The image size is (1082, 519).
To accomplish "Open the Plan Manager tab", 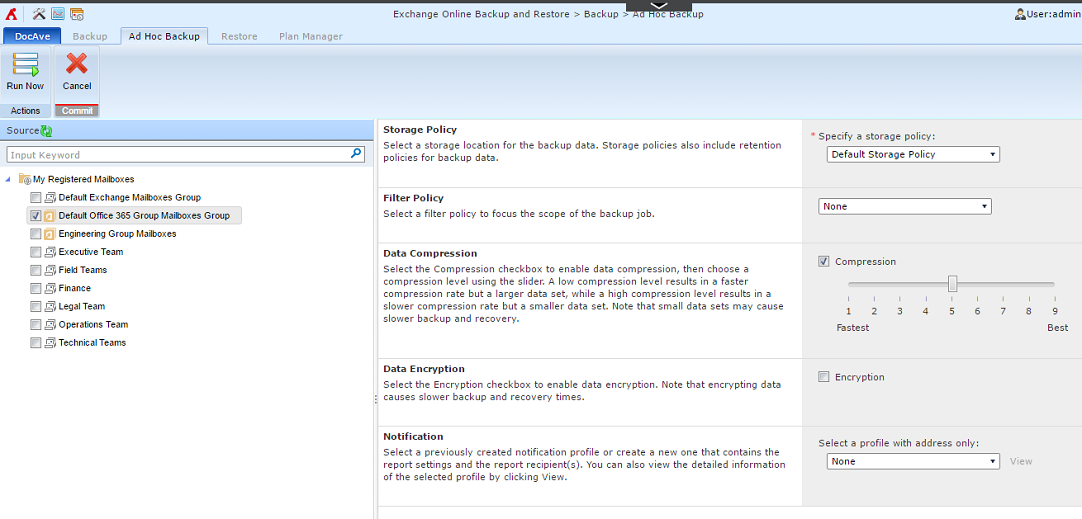I will point(311,37).
